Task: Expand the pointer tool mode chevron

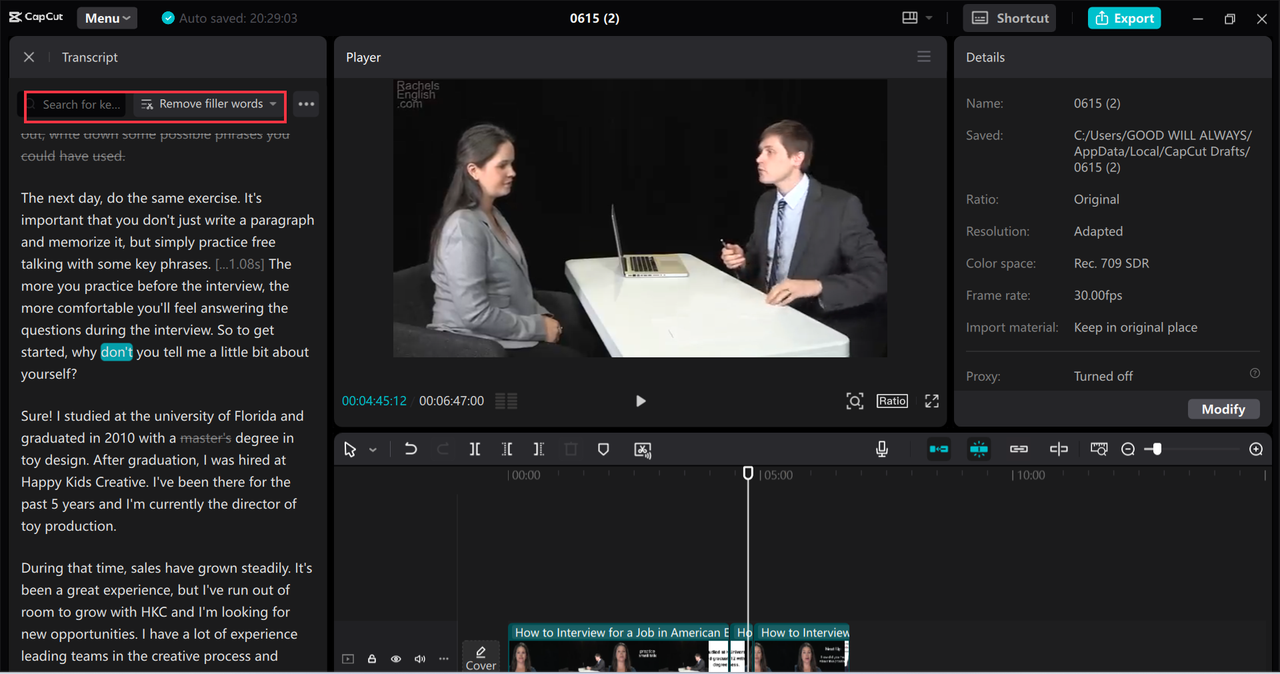Action: pyautogui.click(x=373, y=450)
